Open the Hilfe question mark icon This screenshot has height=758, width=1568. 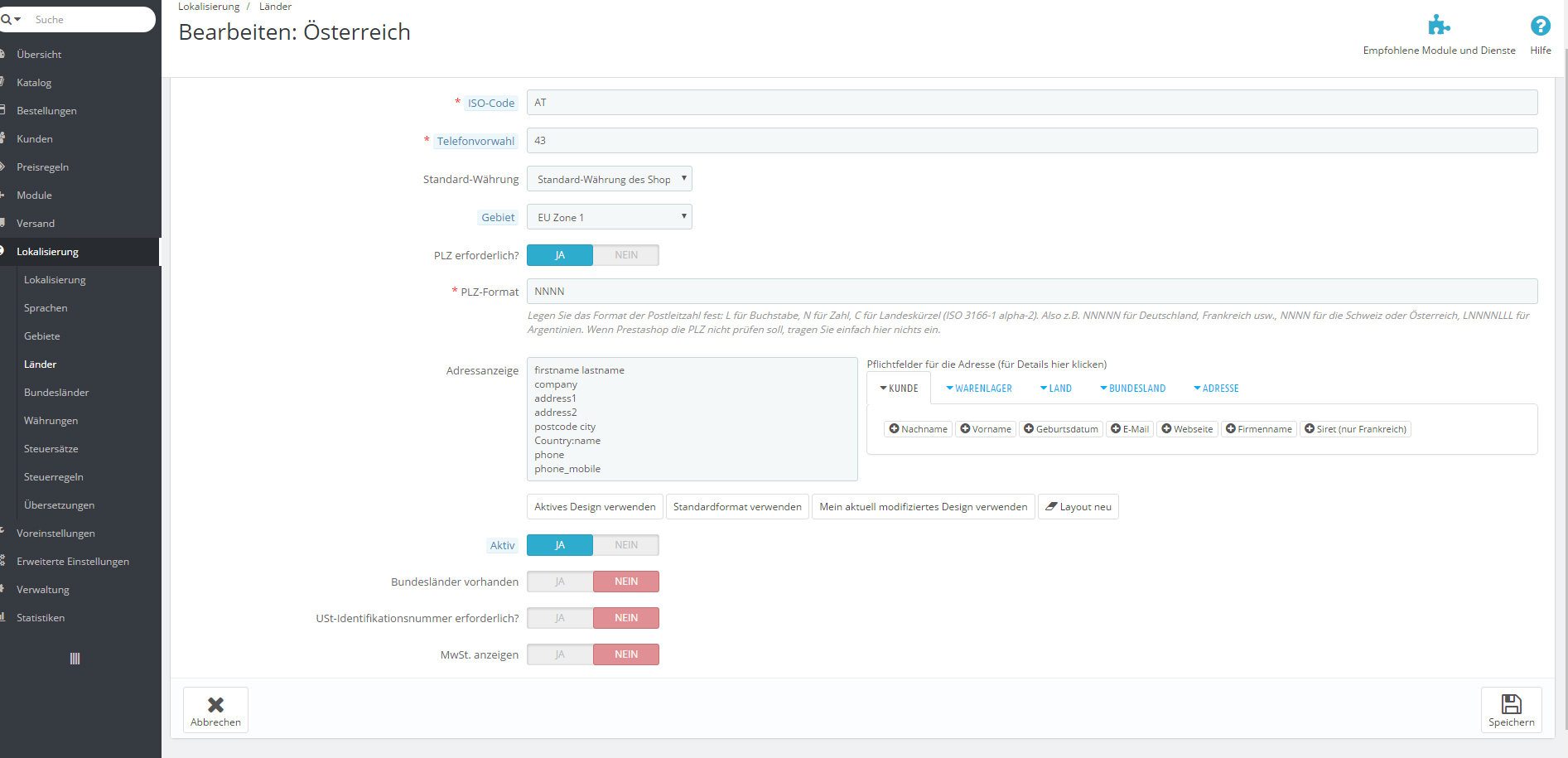pyautogui.click(x=1541, y=26)
